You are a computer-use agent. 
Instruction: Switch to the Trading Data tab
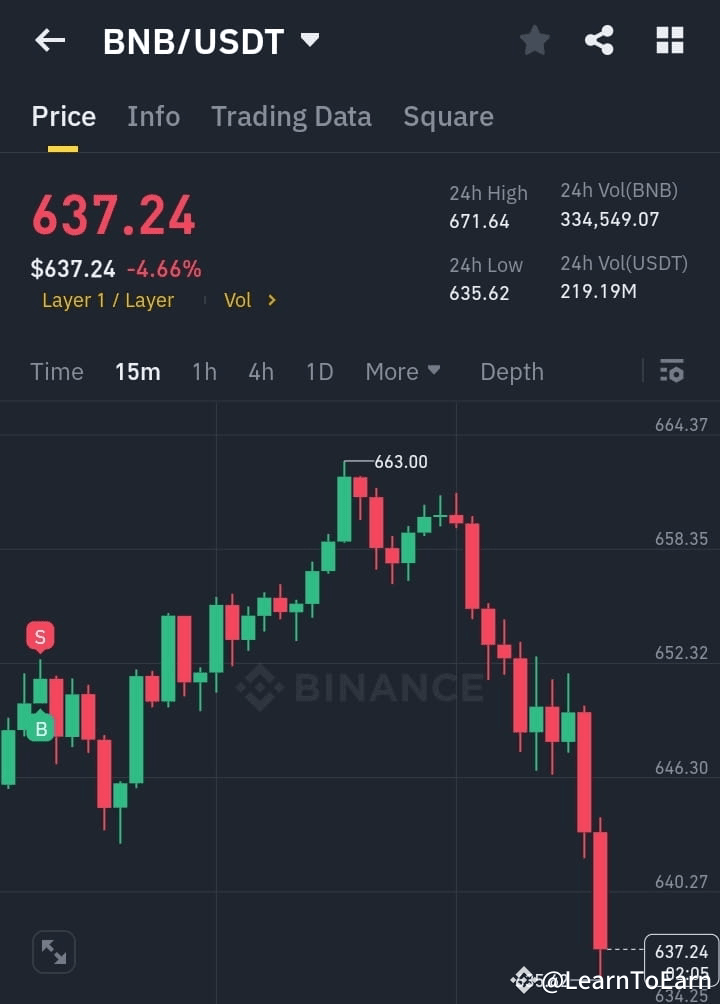pyautogui.click(x=291, y=116)
